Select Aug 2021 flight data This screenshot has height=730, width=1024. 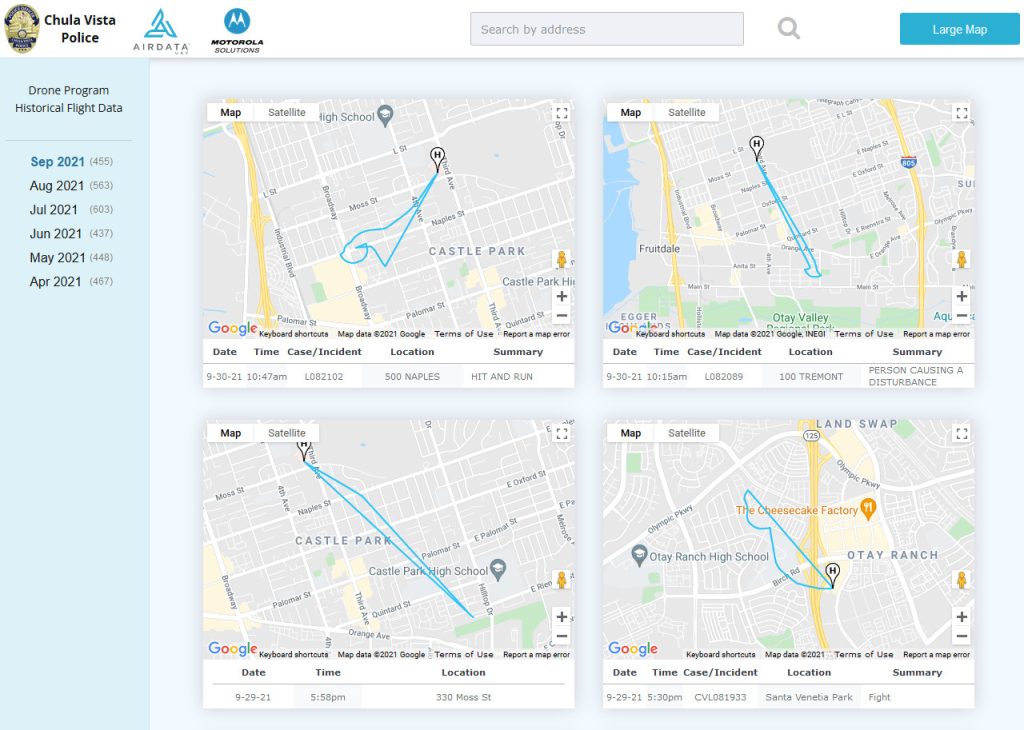click(57, 186)
